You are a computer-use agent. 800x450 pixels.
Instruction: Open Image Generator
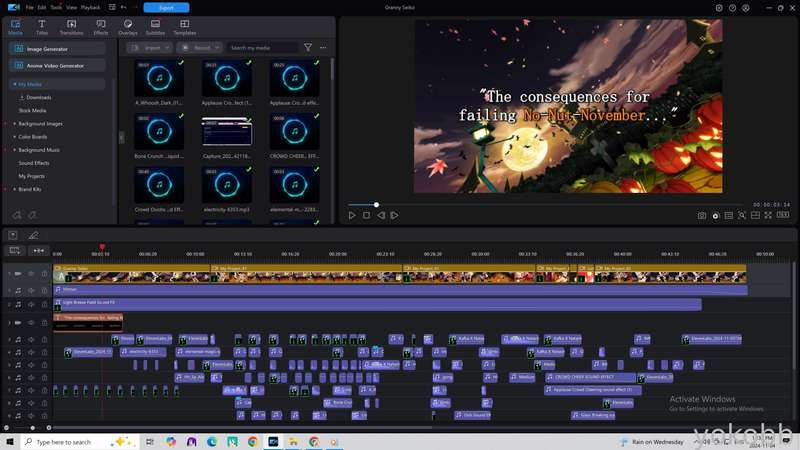tap(57, 49)
